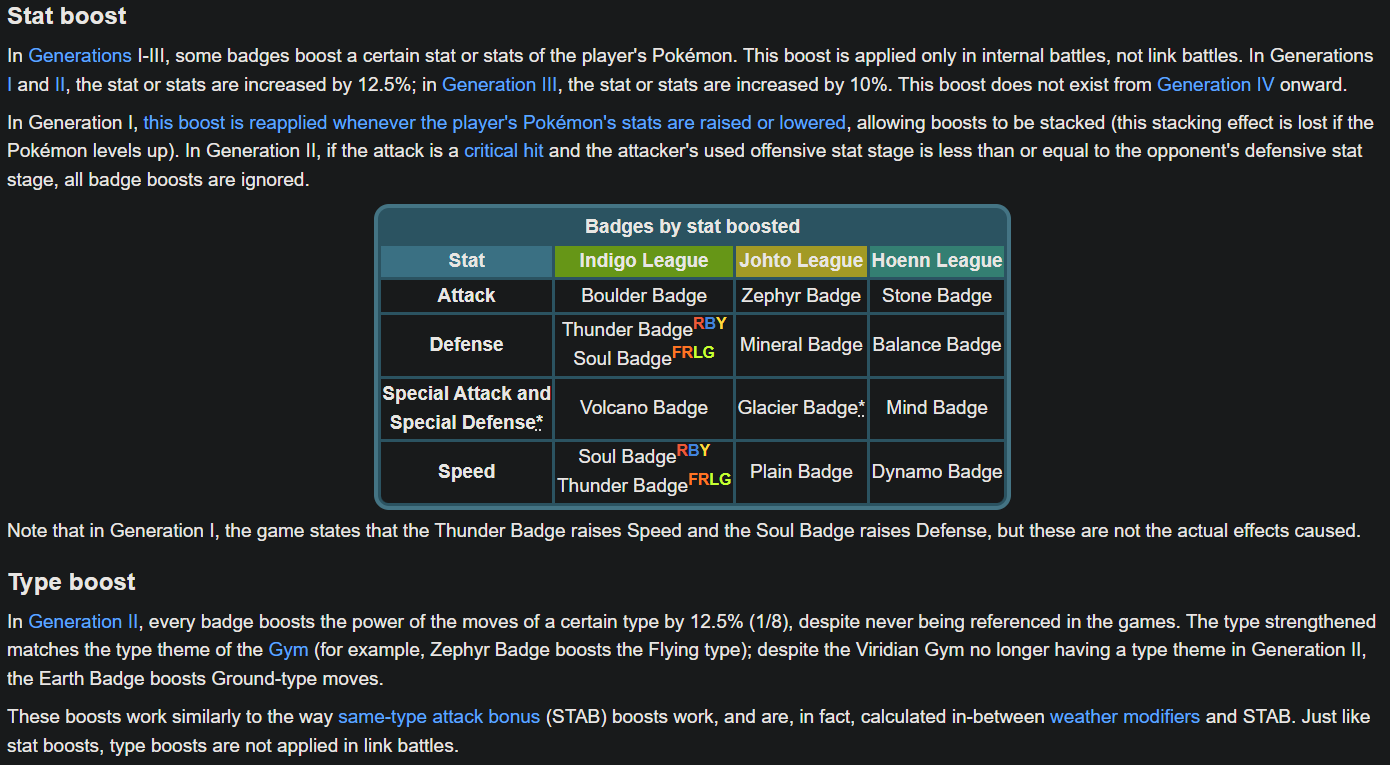This screenshot has width=1390, height=765.
Task: Open the Generation IV link
Action: 1217,85
